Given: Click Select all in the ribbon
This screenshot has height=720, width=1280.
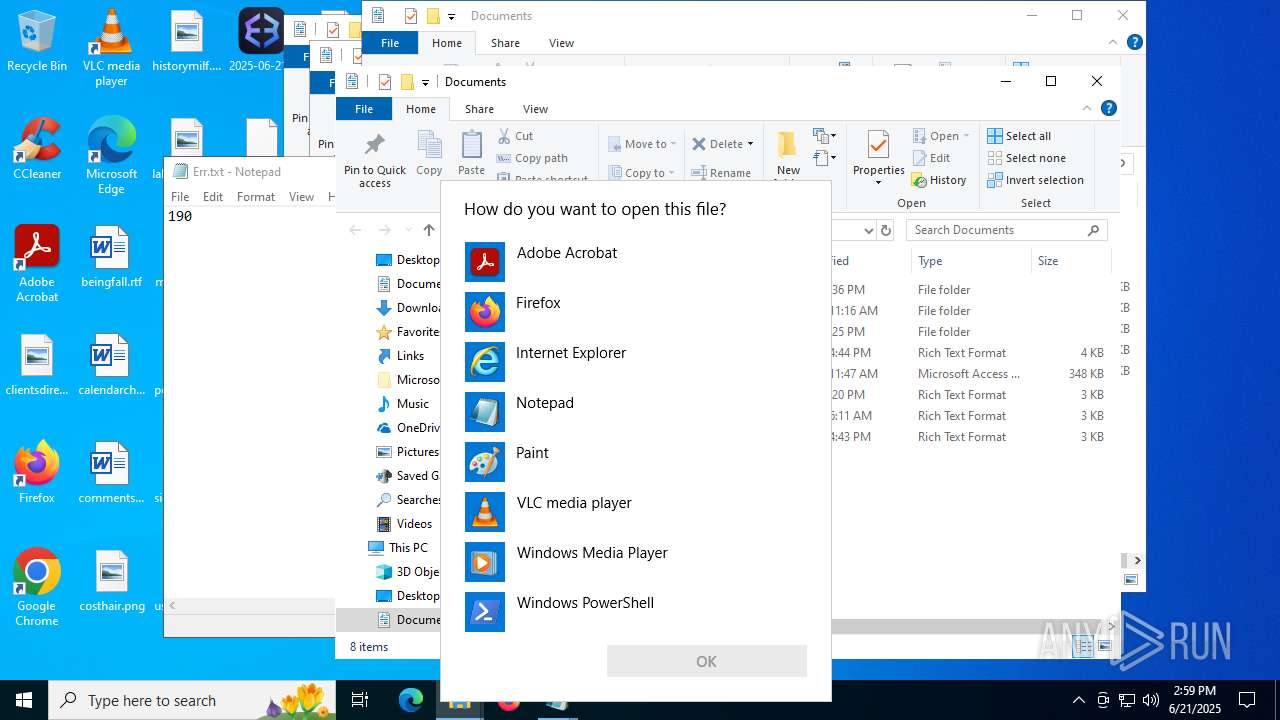Looking at the screenshot, I should [1019, 136].
